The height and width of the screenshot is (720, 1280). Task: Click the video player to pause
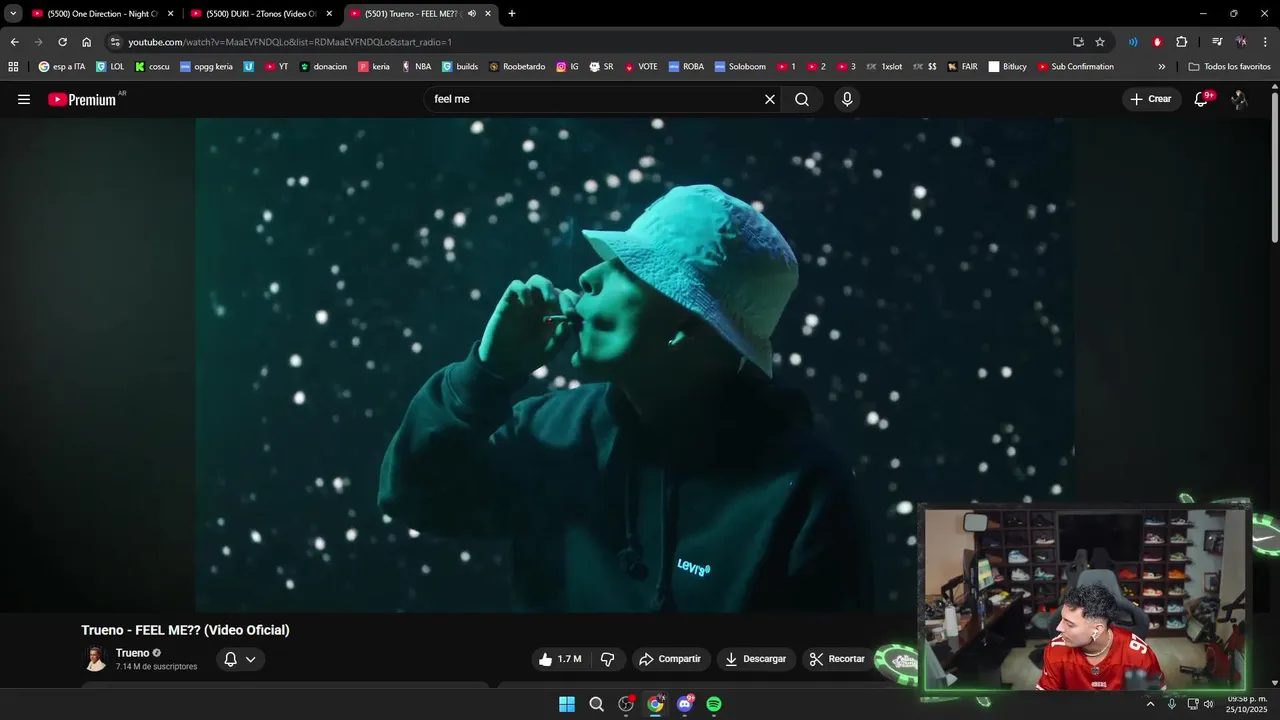coord(634,365)
